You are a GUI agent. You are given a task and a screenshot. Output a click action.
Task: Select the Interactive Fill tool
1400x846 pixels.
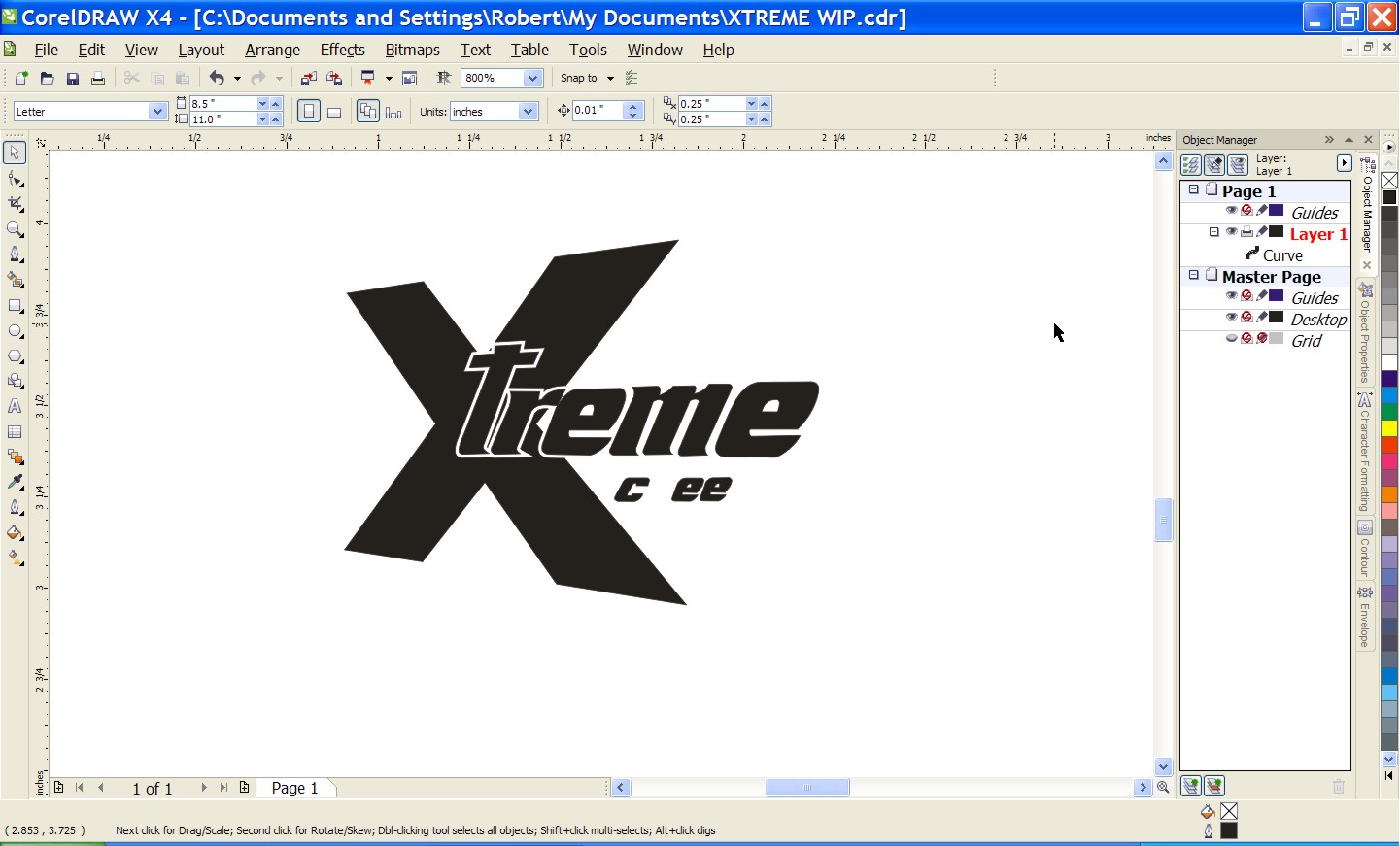pyautogui.click(x=15, y=558)
